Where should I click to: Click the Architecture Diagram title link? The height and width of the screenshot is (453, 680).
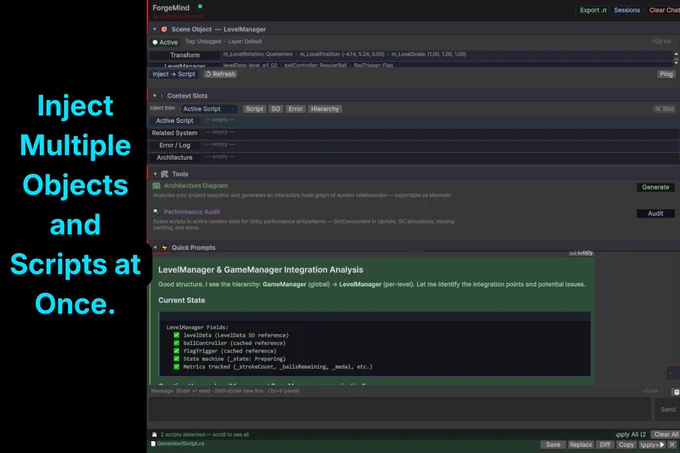196,186
